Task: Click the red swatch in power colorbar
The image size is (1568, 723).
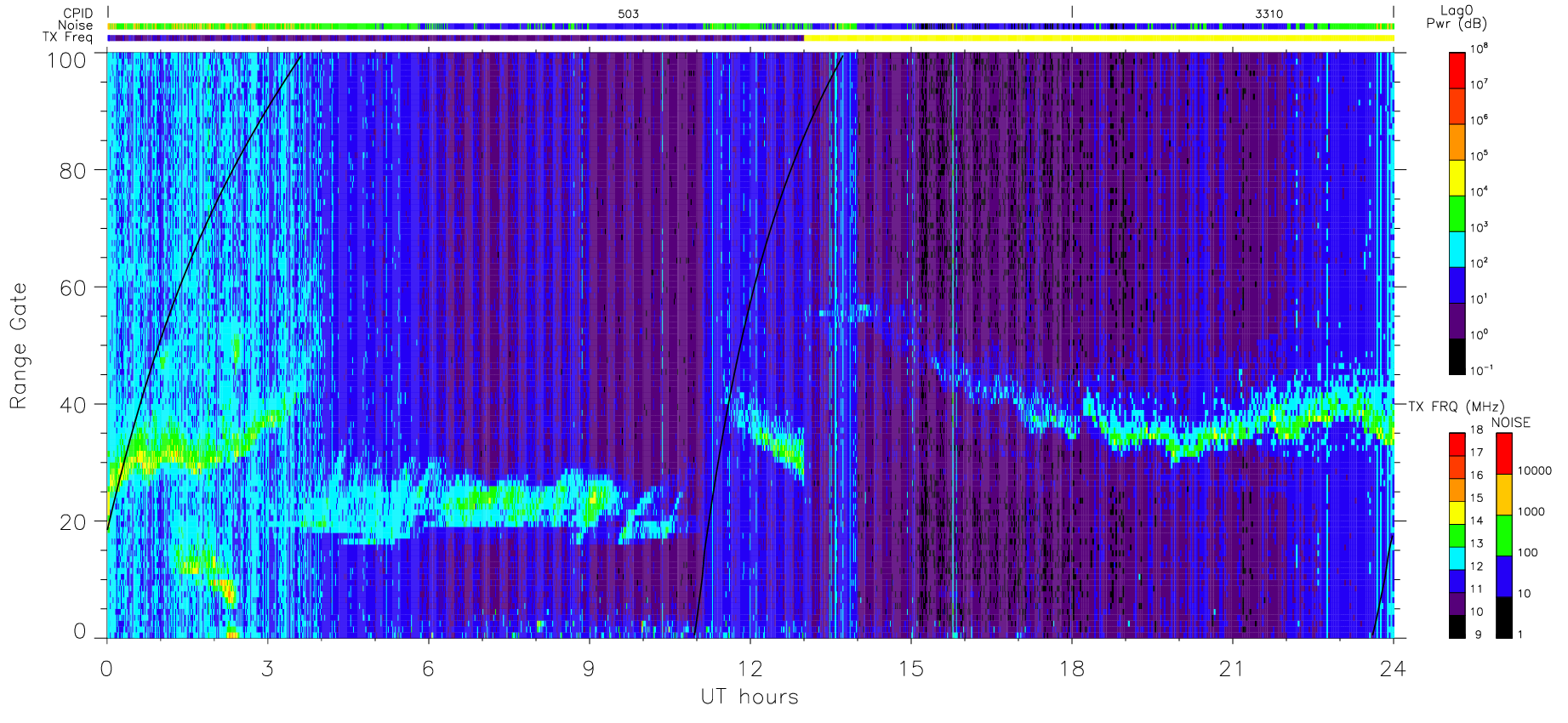Action: pyautogui.click(x=1457, y=71)
